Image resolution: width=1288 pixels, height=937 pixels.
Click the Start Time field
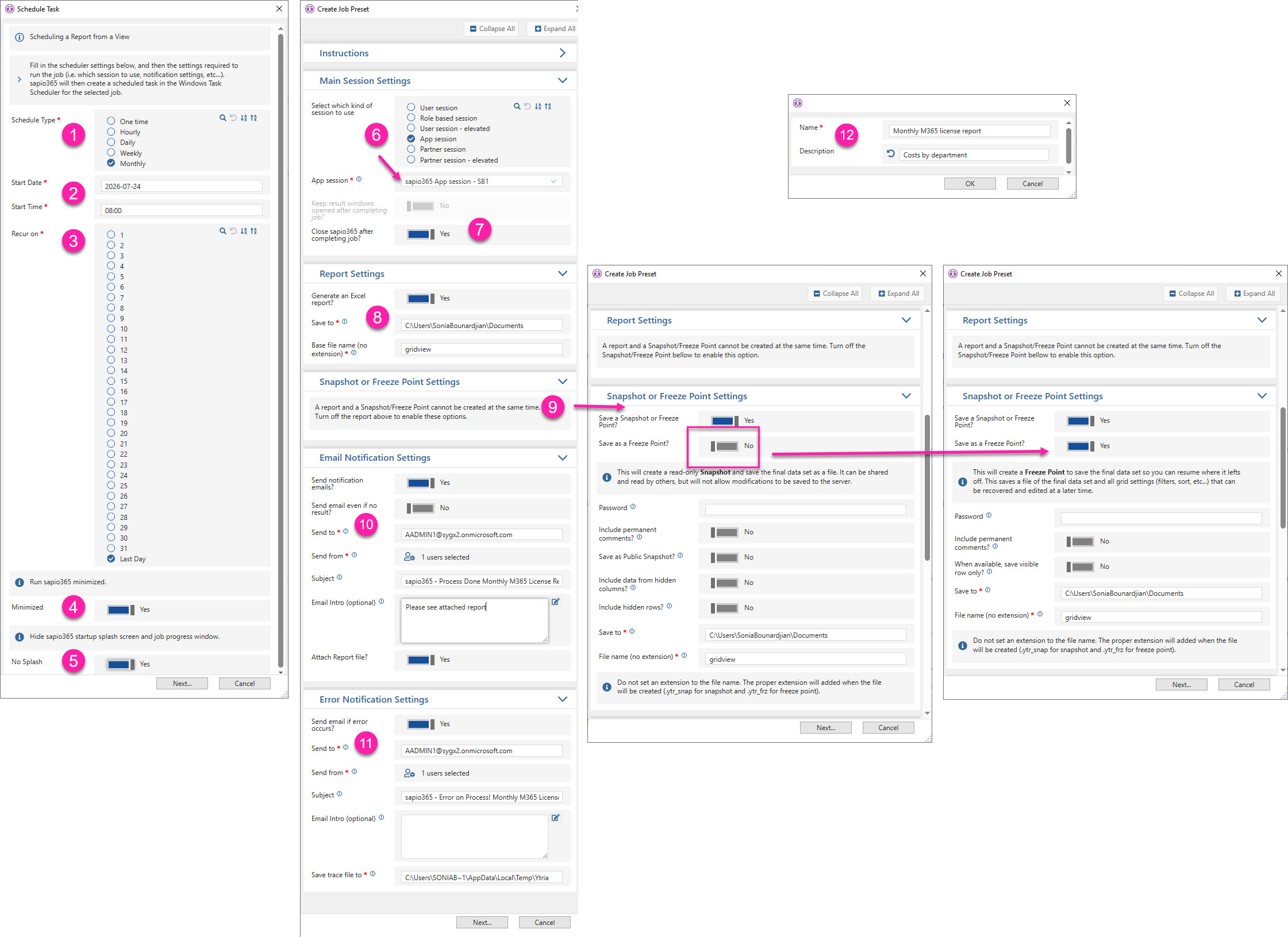click(x=182, y=210)
